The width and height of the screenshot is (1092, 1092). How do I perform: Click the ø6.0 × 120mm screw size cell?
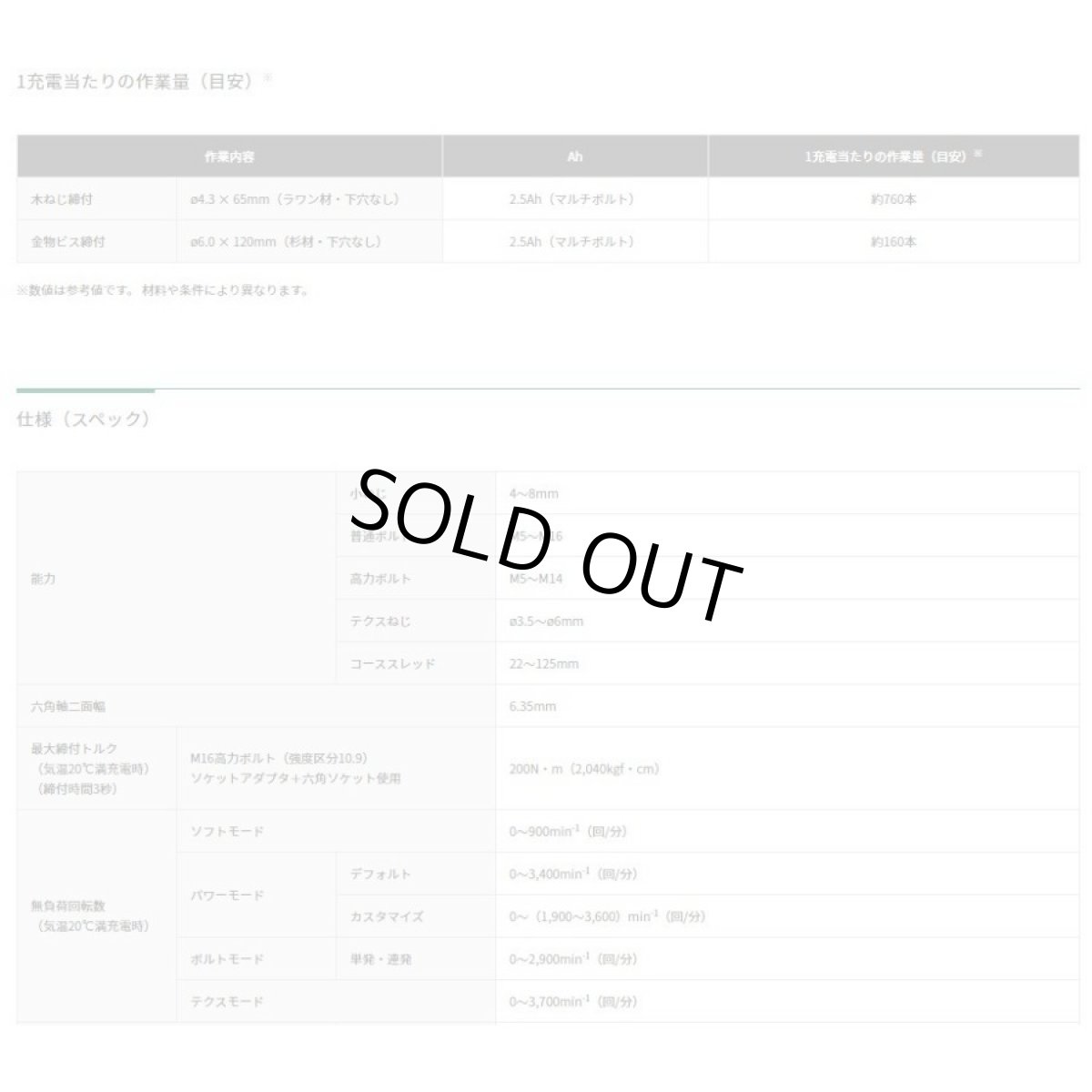point(286,242)
